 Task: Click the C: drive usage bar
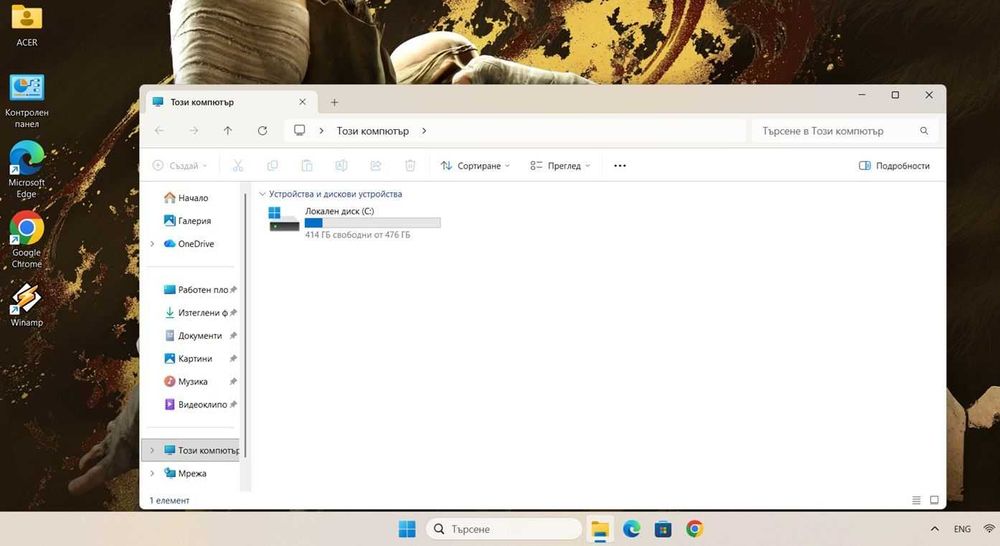click(372, 223)
